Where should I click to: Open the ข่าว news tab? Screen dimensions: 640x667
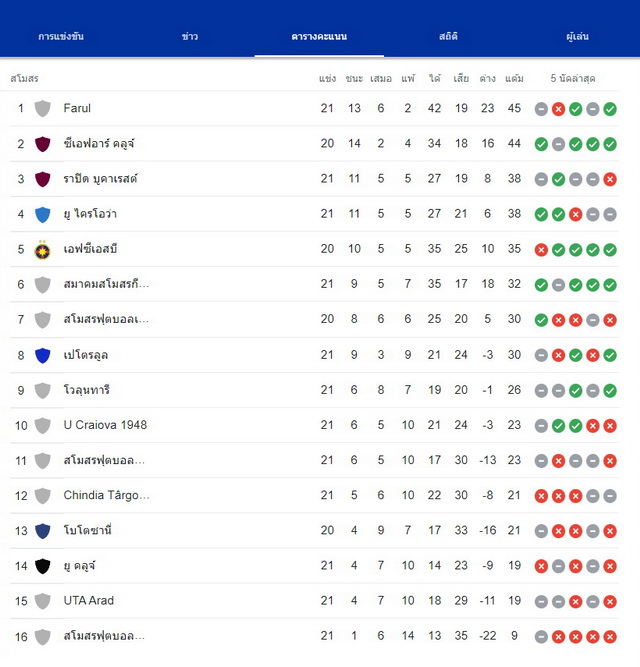click(x=190, y=36)
